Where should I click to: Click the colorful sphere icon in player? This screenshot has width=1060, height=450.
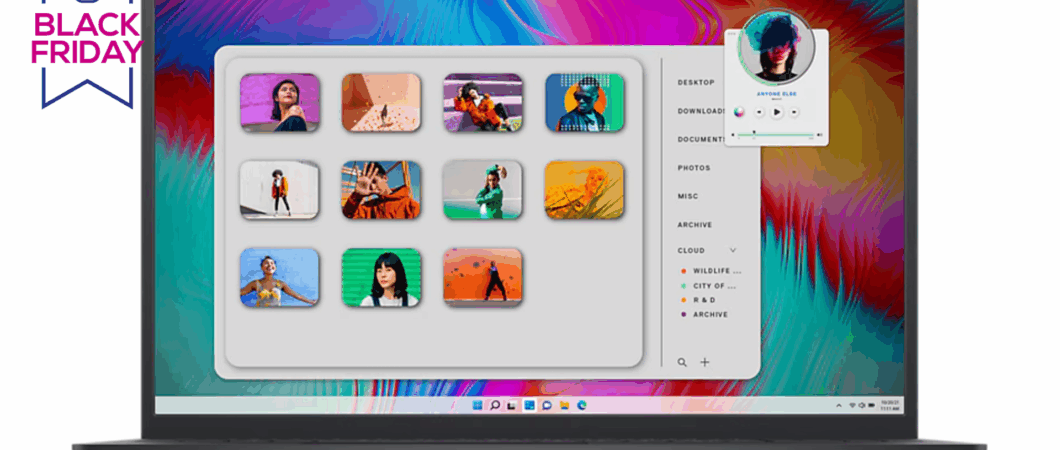[x=739, y=112]
